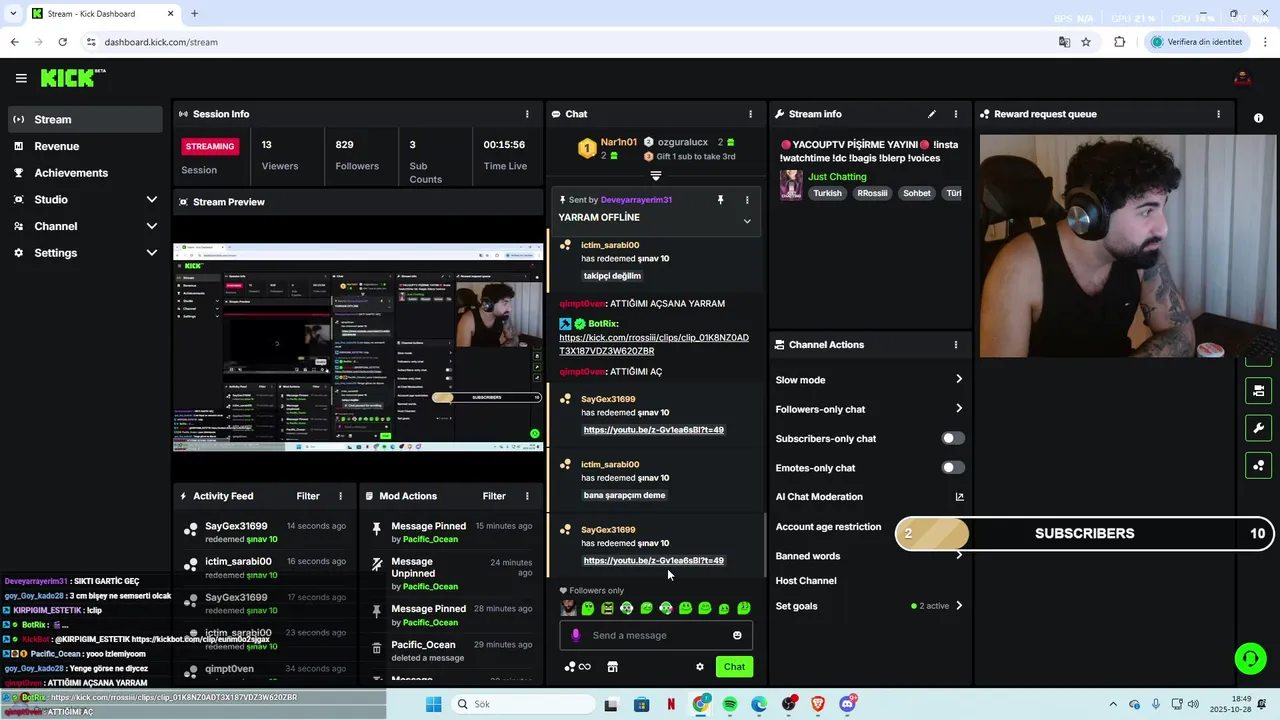Open Activity Feed options menu

point(340,496)
